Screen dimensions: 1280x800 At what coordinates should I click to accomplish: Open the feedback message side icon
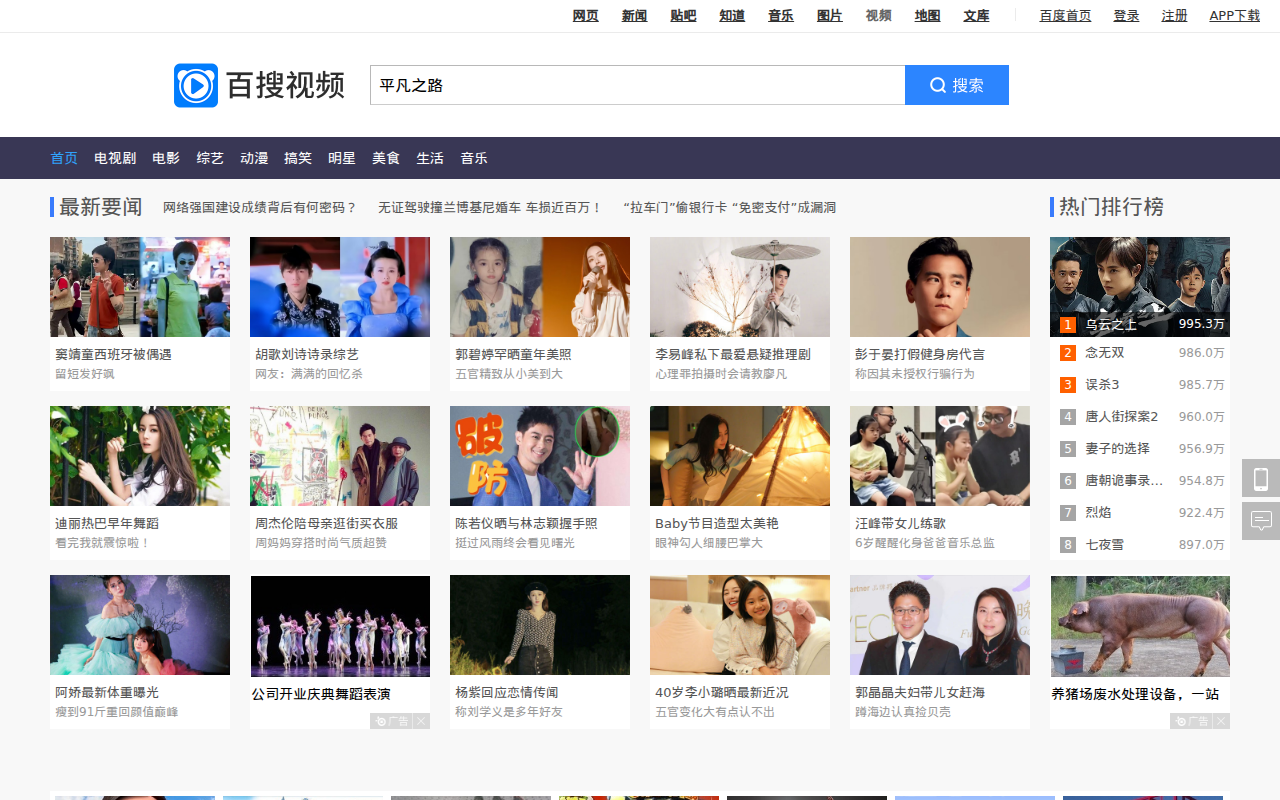point(1261,521)
